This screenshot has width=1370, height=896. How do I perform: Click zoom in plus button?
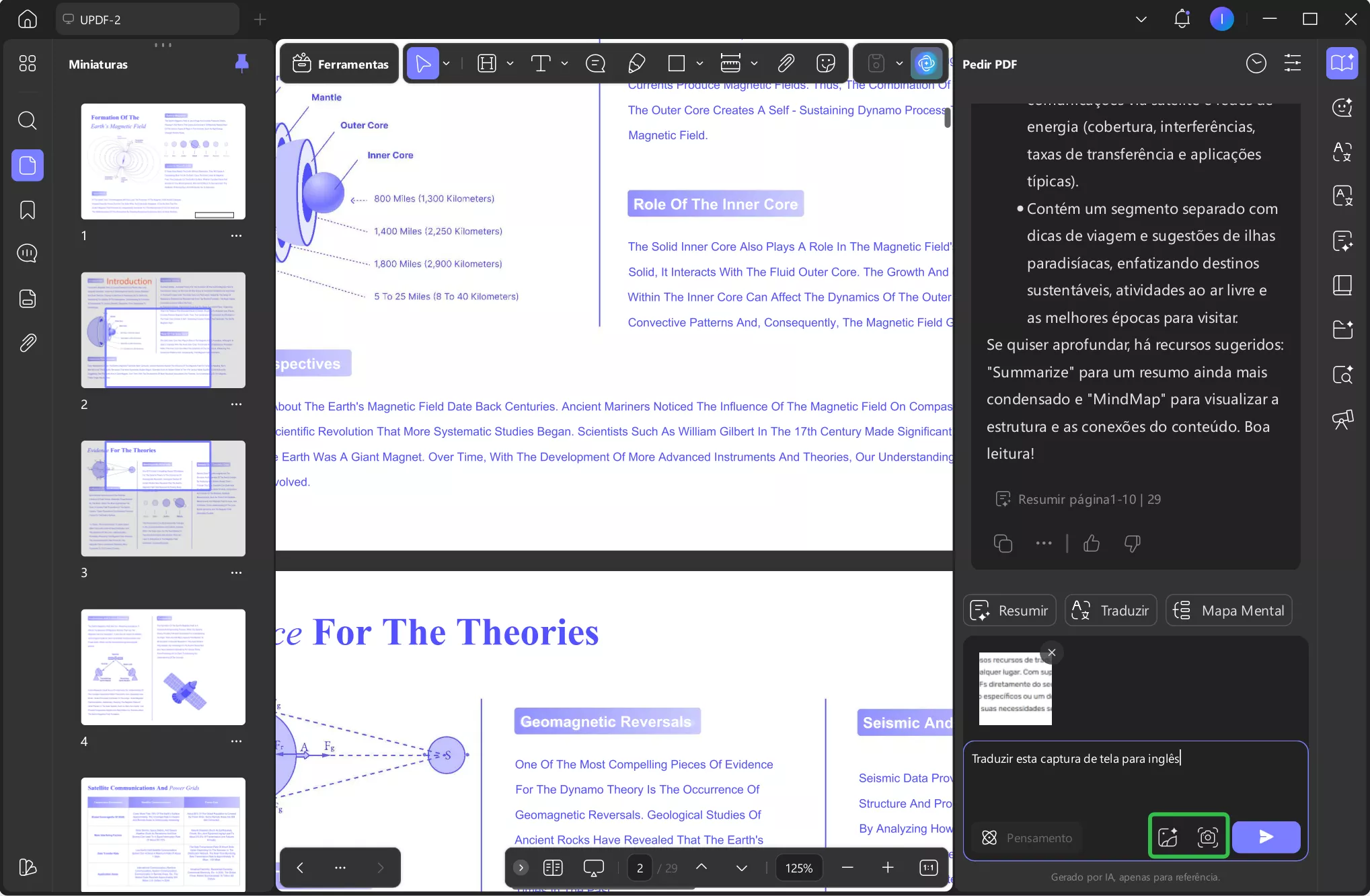(x=888, y=868)
